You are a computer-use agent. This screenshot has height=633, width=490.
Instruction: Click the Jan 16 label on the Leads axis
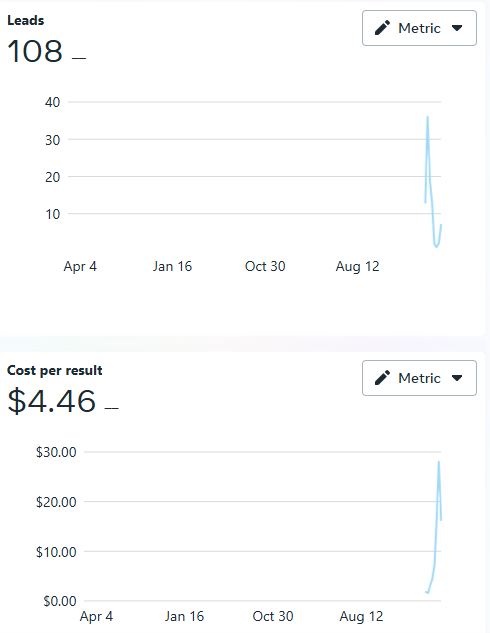pos(172,266)
